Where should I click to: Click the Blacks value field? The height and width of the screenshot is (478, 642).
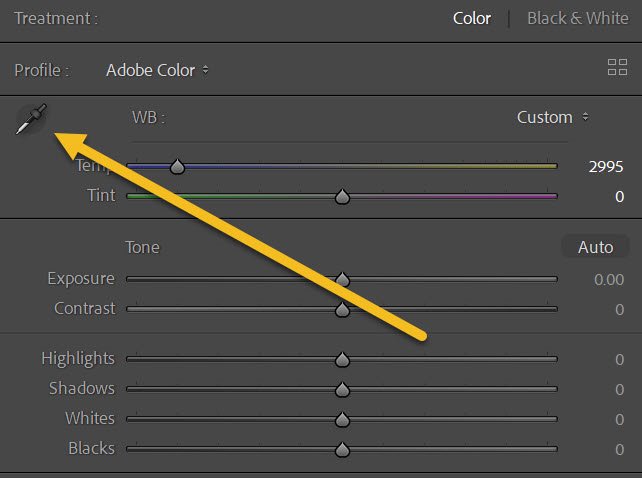click(x=619, y=448)
